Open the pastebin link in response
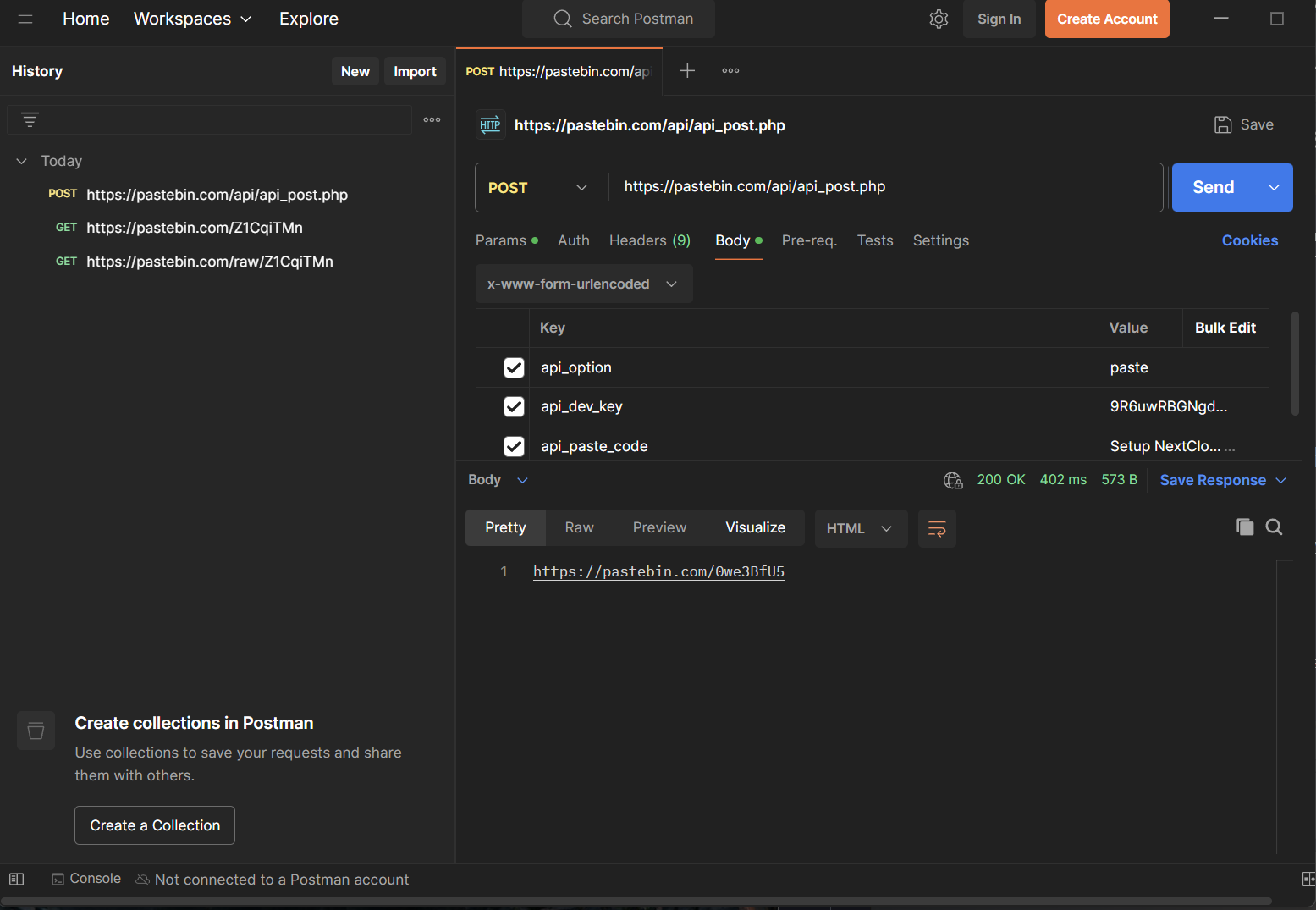 658,572
